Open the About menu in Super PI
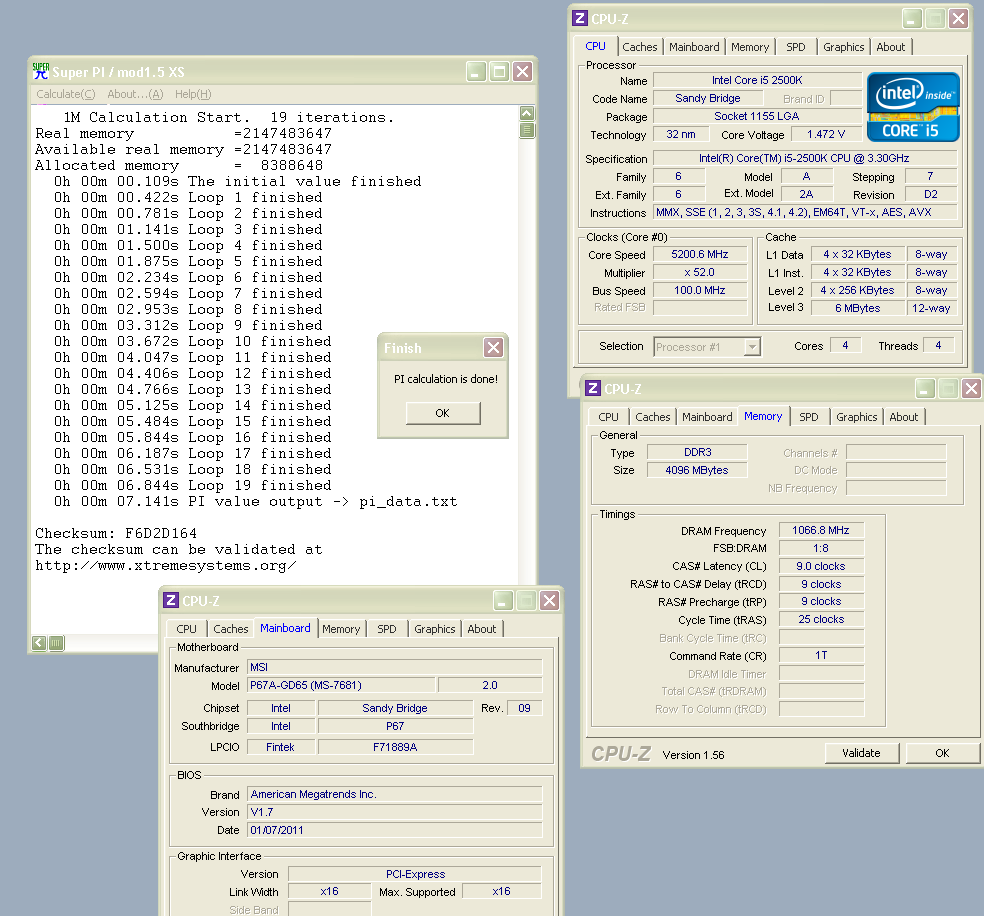This screenshot has width=984, height=916. 135,94
